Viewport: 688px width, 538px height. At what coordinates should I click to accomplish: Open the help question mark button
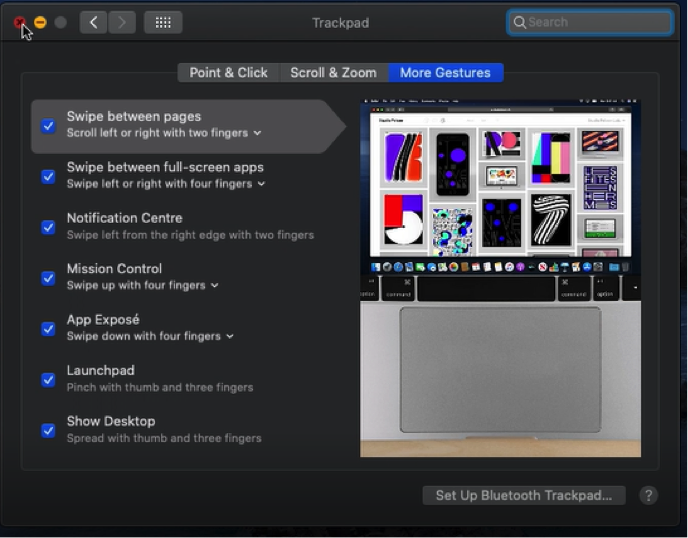pos(648,495)
